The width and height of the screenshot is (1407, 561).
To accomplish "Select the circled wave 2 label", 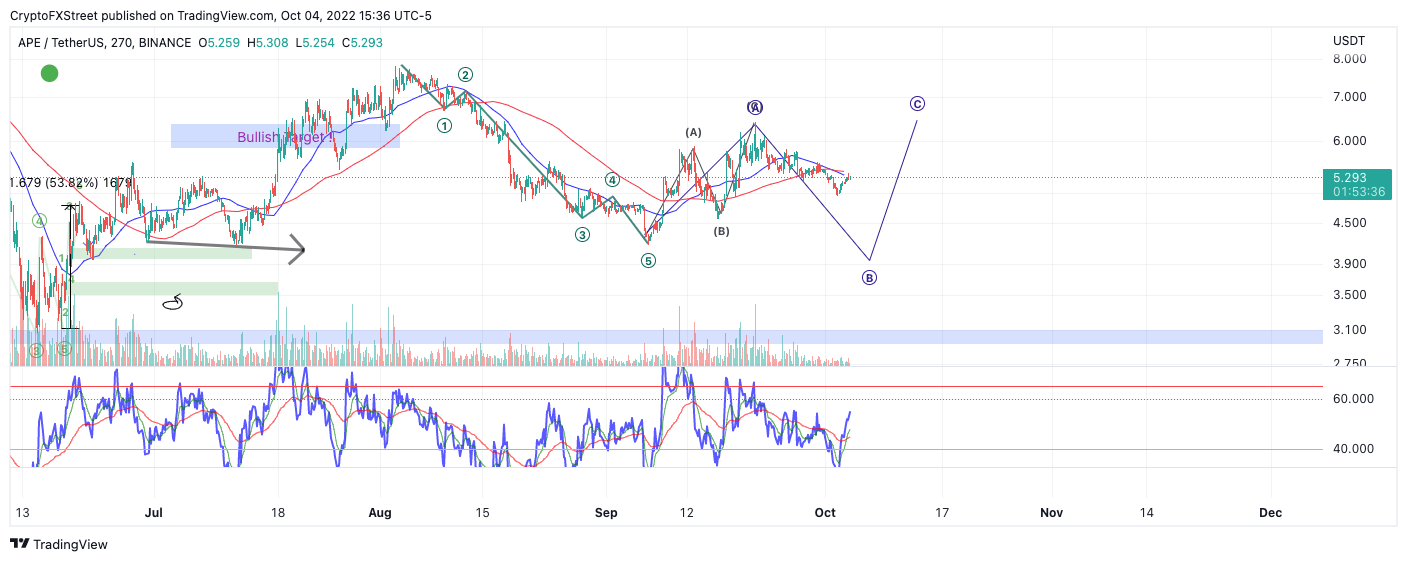I will click(x=465, y=75).
